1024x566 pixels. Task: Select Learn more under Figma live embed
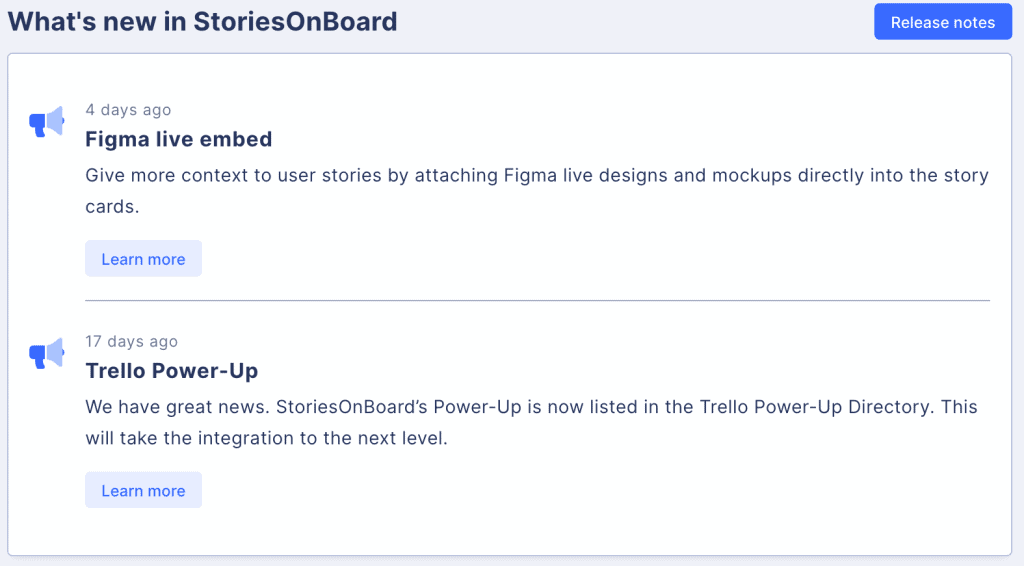click(x=143, y=259)
